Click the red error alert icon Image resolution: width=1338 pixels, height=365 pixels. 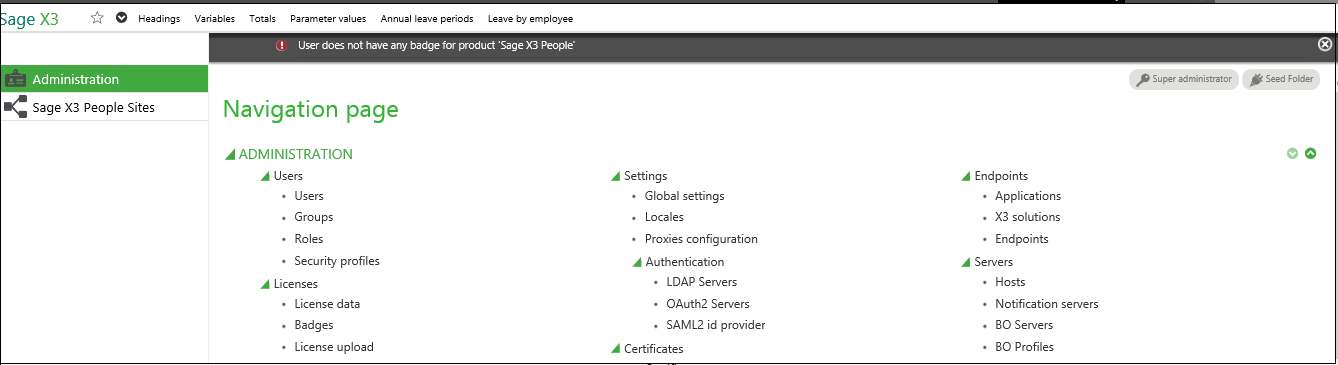click(x=282, y=46)
